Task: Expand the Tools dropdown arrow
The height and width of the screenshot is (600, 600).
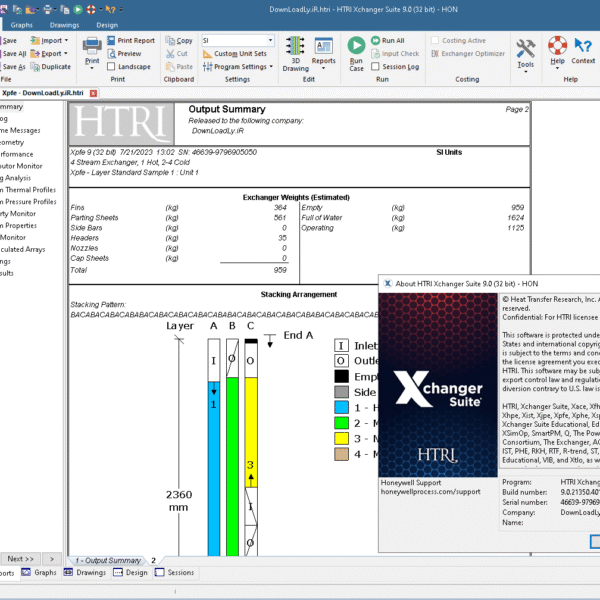Action: pos(525,72)
